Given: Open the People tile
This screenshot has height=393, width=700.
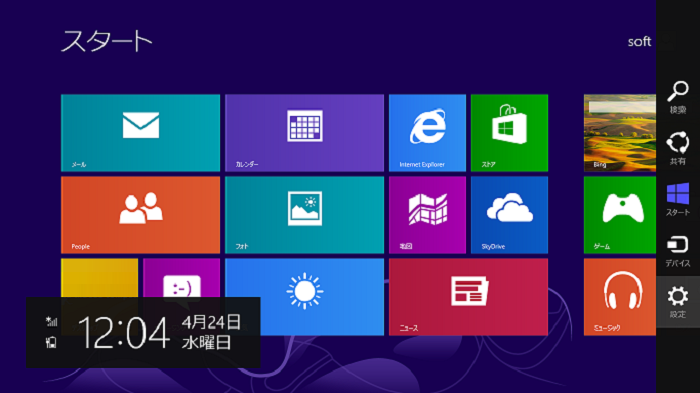Looking at the screenshot, I should tap(140, 215).
